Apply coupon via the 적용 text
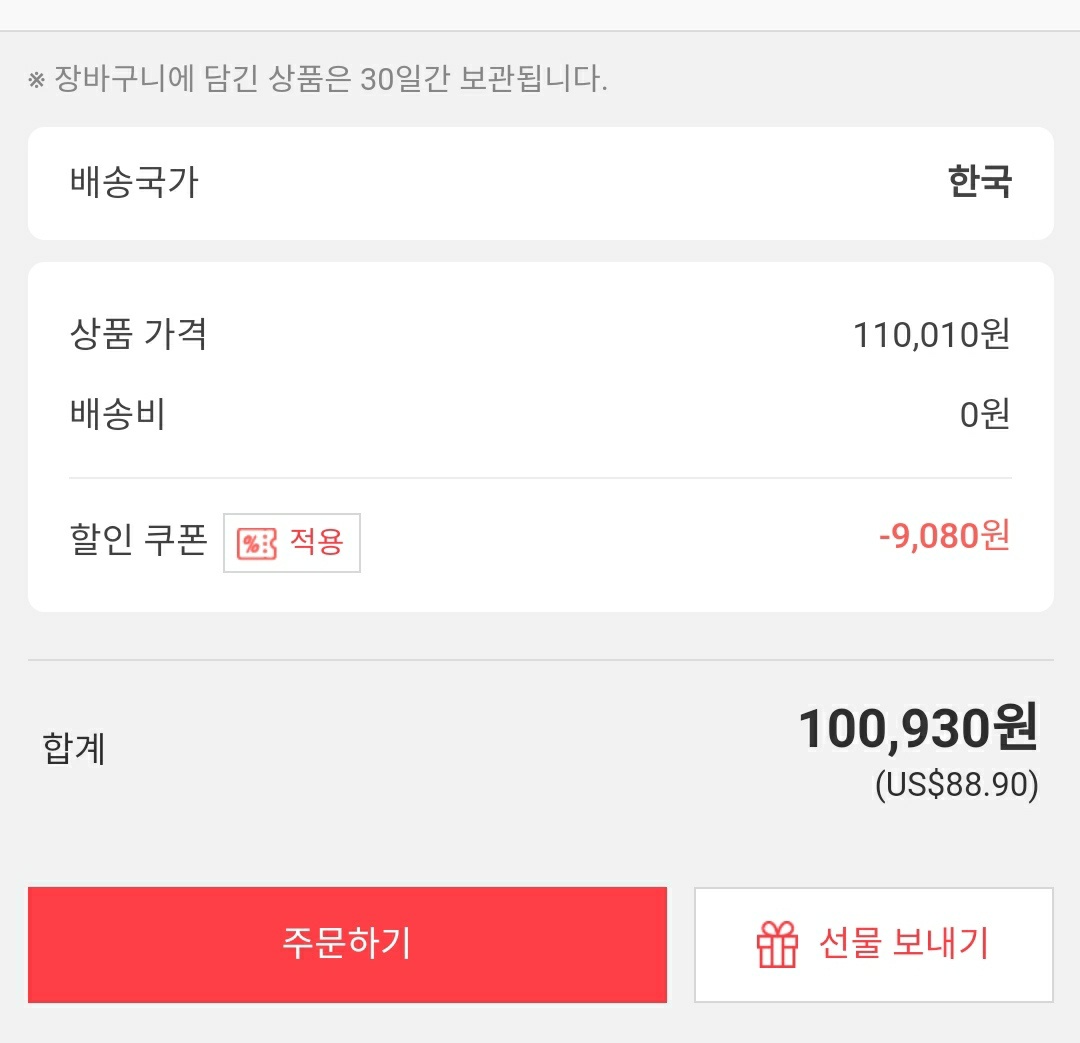Screen dimensions: 1080x1043 point(316,542)
